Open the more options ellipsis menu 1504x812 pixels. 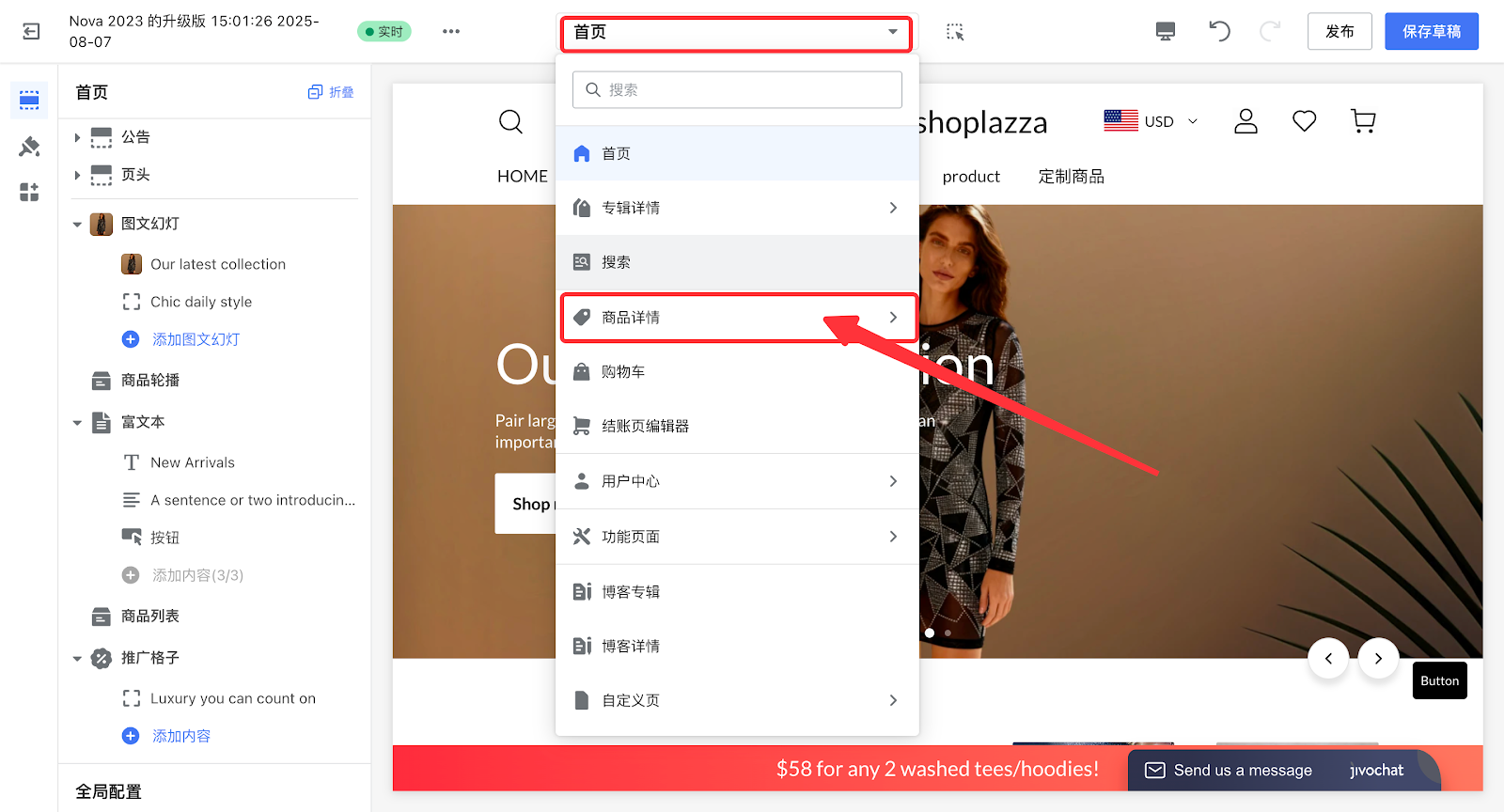coord(451,32)
